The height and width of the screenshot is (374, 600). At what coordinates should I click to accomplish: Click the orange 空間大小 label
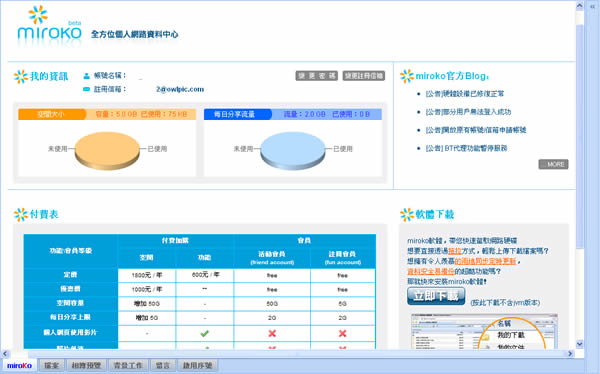(x=52, y=114)
